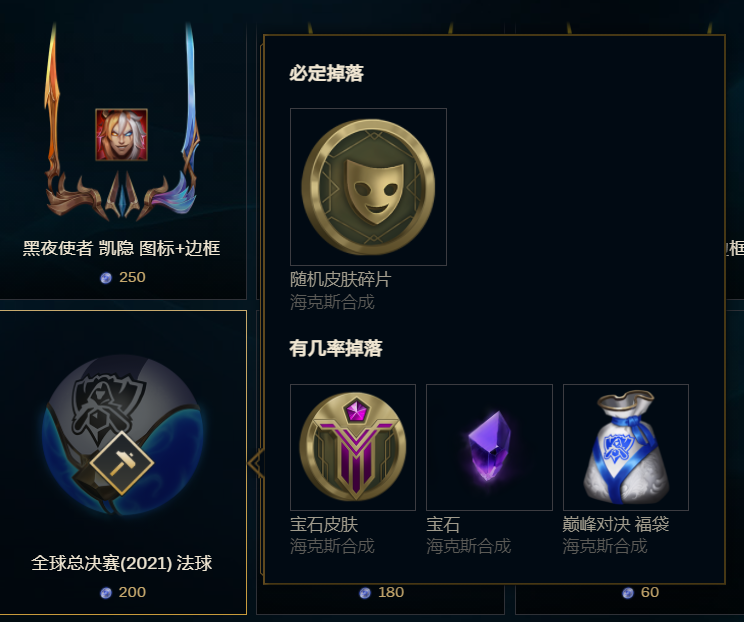This screenshot has width=744, height=622.
Task: Click the 有几率掉落 section heading
Action: point(336,348)
